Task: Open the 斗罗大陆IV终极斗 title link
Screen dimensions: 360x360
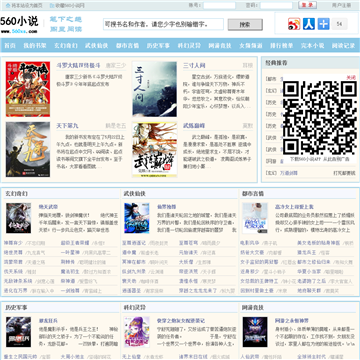Action: point(78,65)
